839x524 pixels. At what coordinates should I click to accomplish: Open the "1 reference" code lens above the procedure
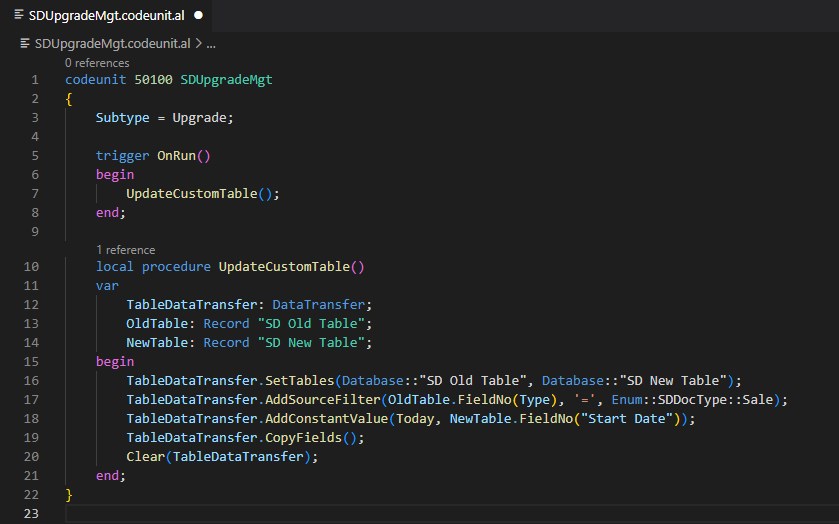125,250
